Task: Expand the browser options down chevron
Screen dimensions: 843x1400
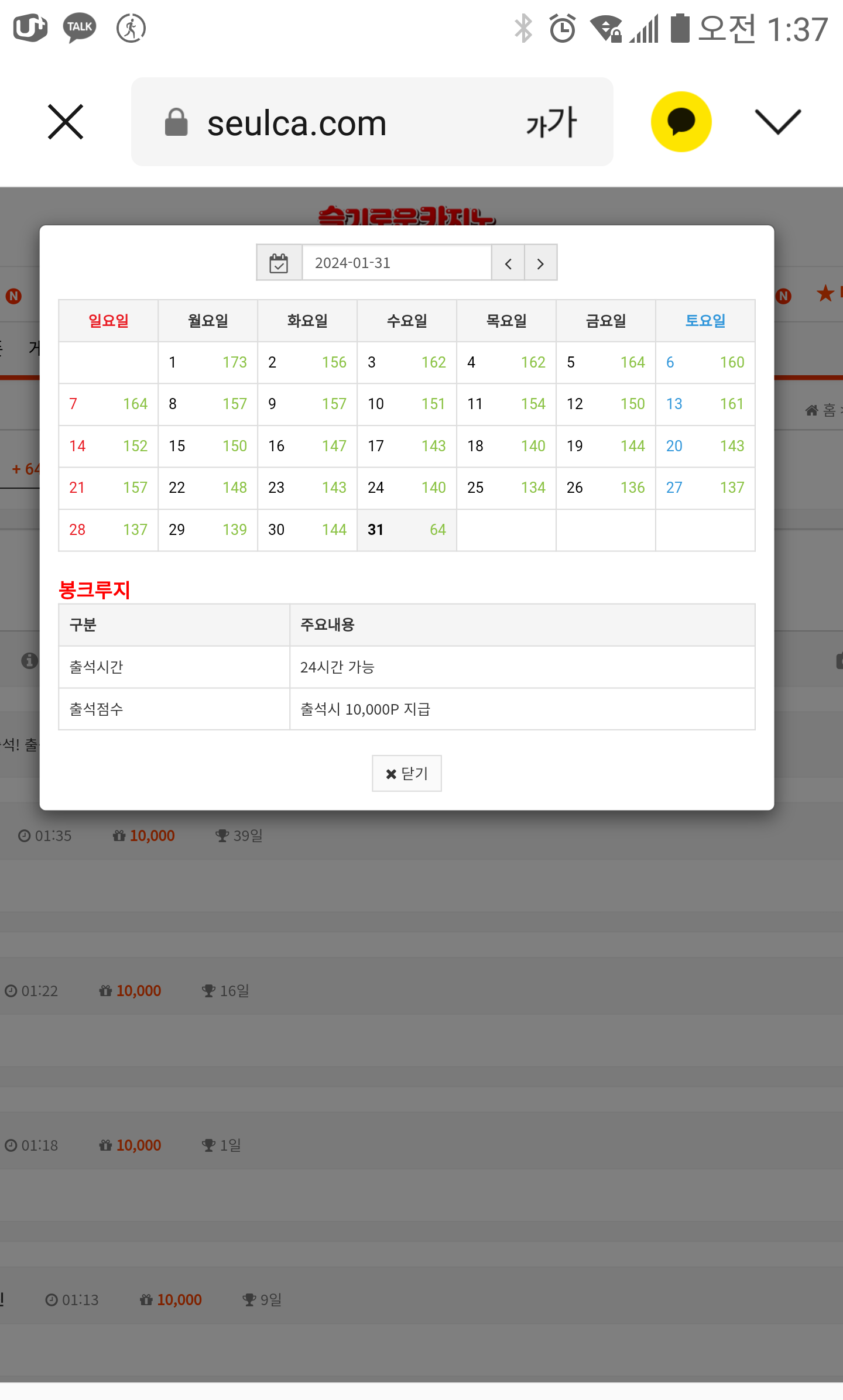Action: pyautogui.click(x=777, y=122)
